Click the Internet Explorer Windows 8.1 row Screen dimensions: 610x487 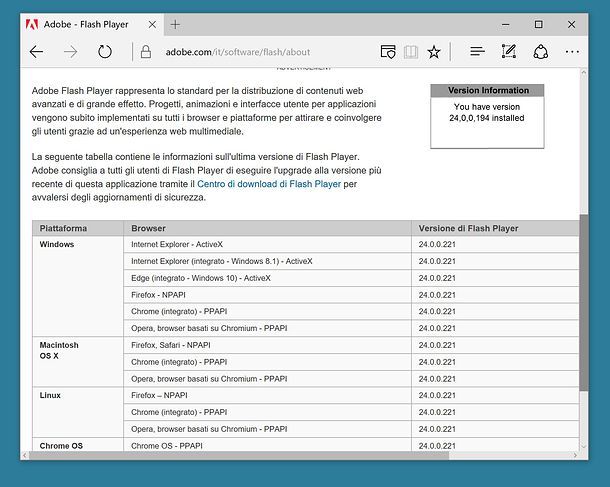(x=267, y=261)
